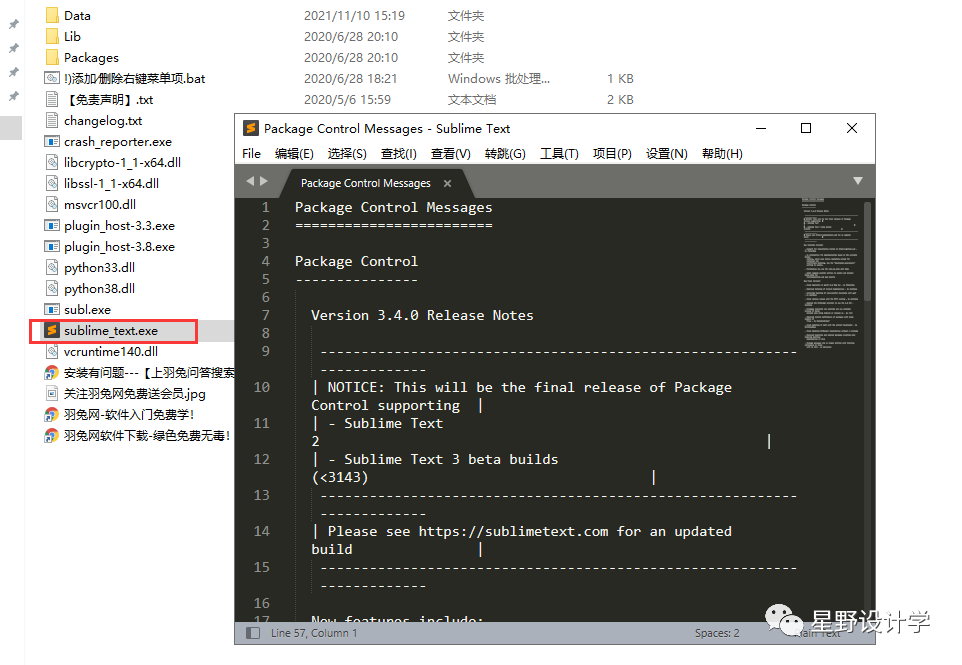This screenshot has width=962, height=665.
Task: Select the sublime_text.exe file name
Action: pos(111,331)
